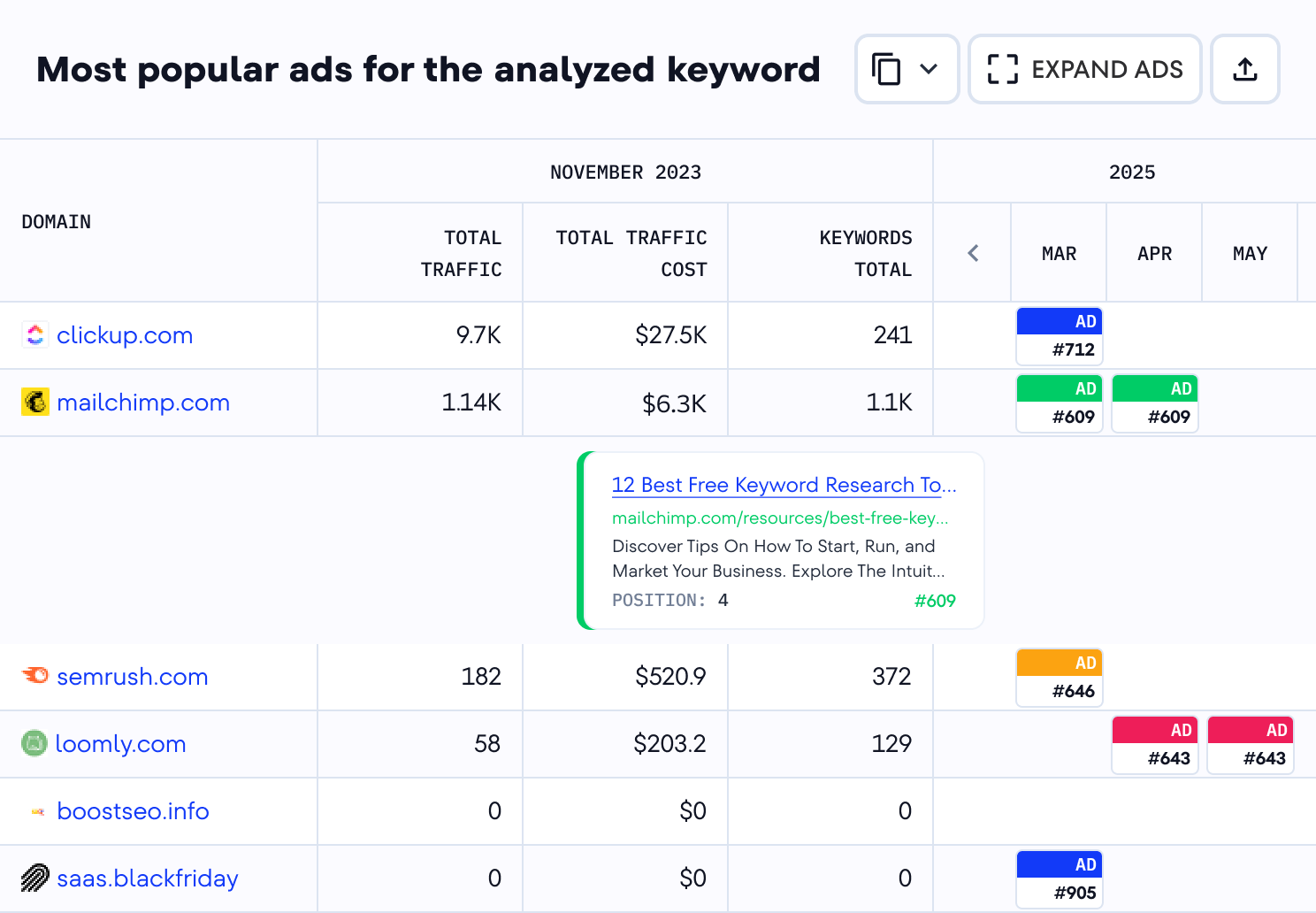Open the copy options dropdown arrow
Image resolution: width=1316 pixels, height=913 pixels.
pyautogui.click(x=929, y=68)
